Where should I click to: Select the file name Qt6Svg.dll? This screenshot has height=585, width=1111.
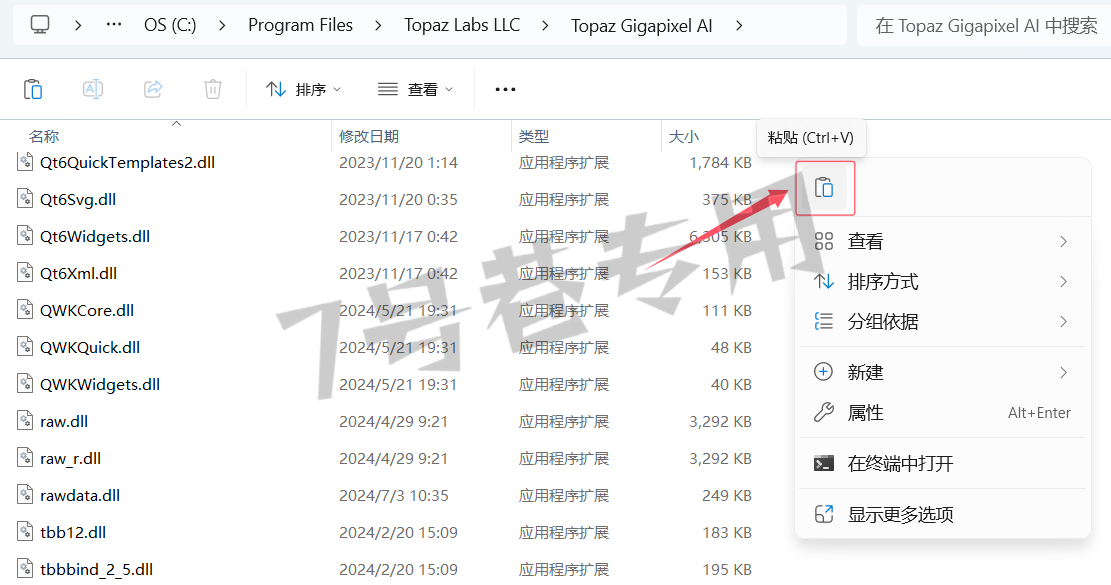78,199
